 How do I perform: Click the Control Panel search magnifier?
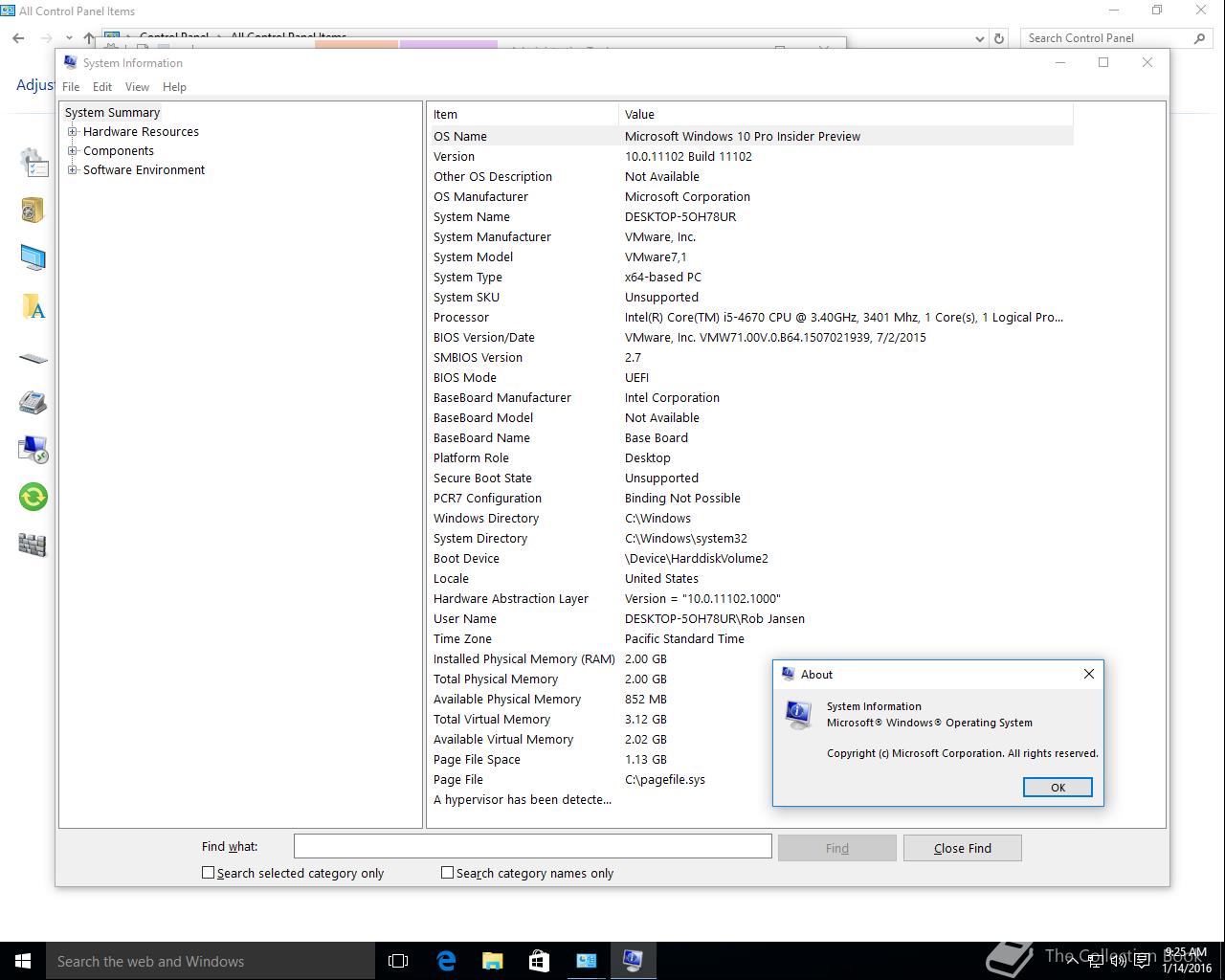[1199, 38]
